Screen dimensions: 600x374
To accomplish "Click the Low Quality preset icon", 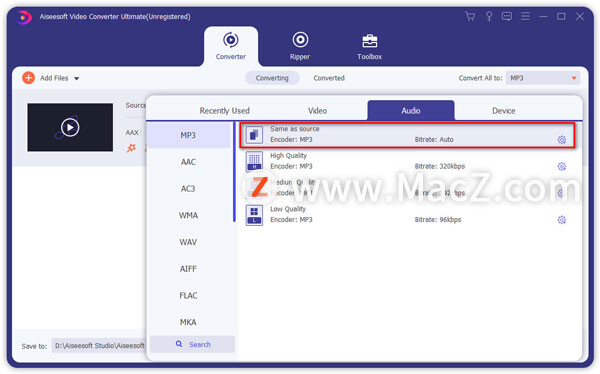I will 254,215.
